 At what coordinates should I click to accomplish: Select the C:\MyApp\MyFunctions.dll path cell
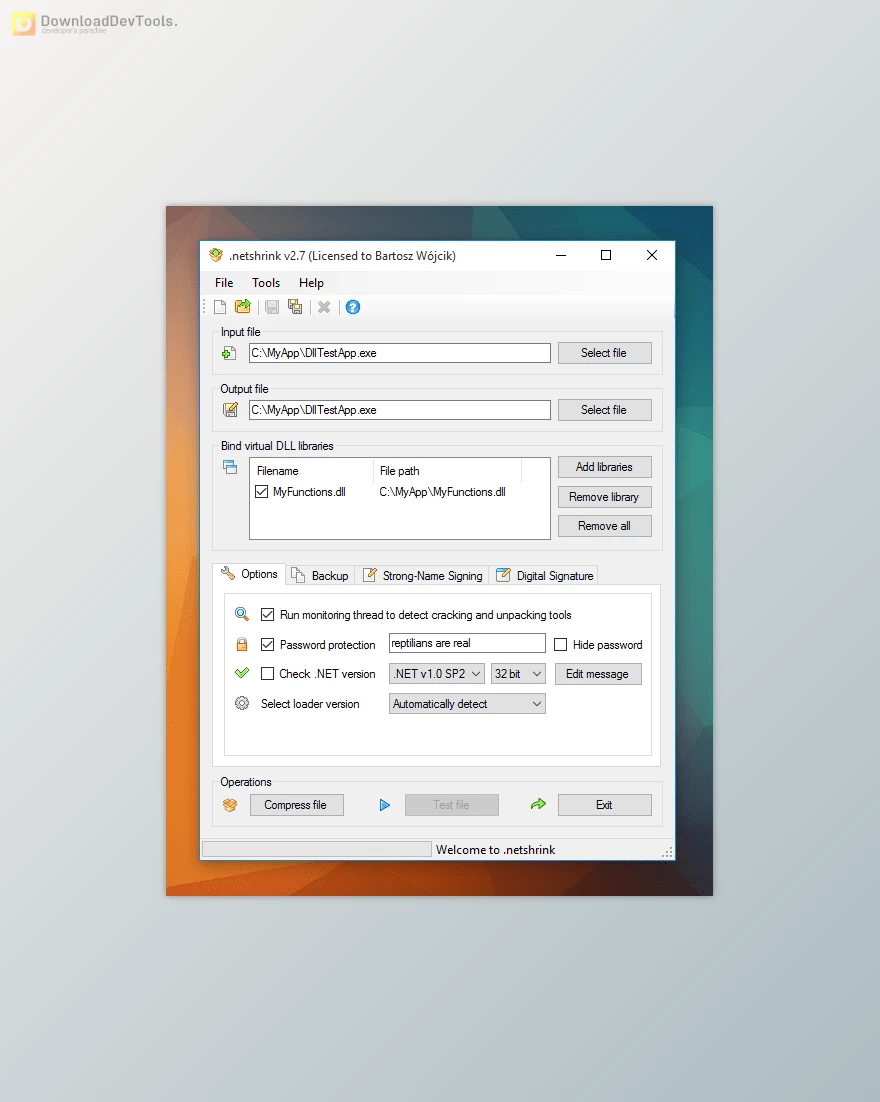[x=442, y=492]
